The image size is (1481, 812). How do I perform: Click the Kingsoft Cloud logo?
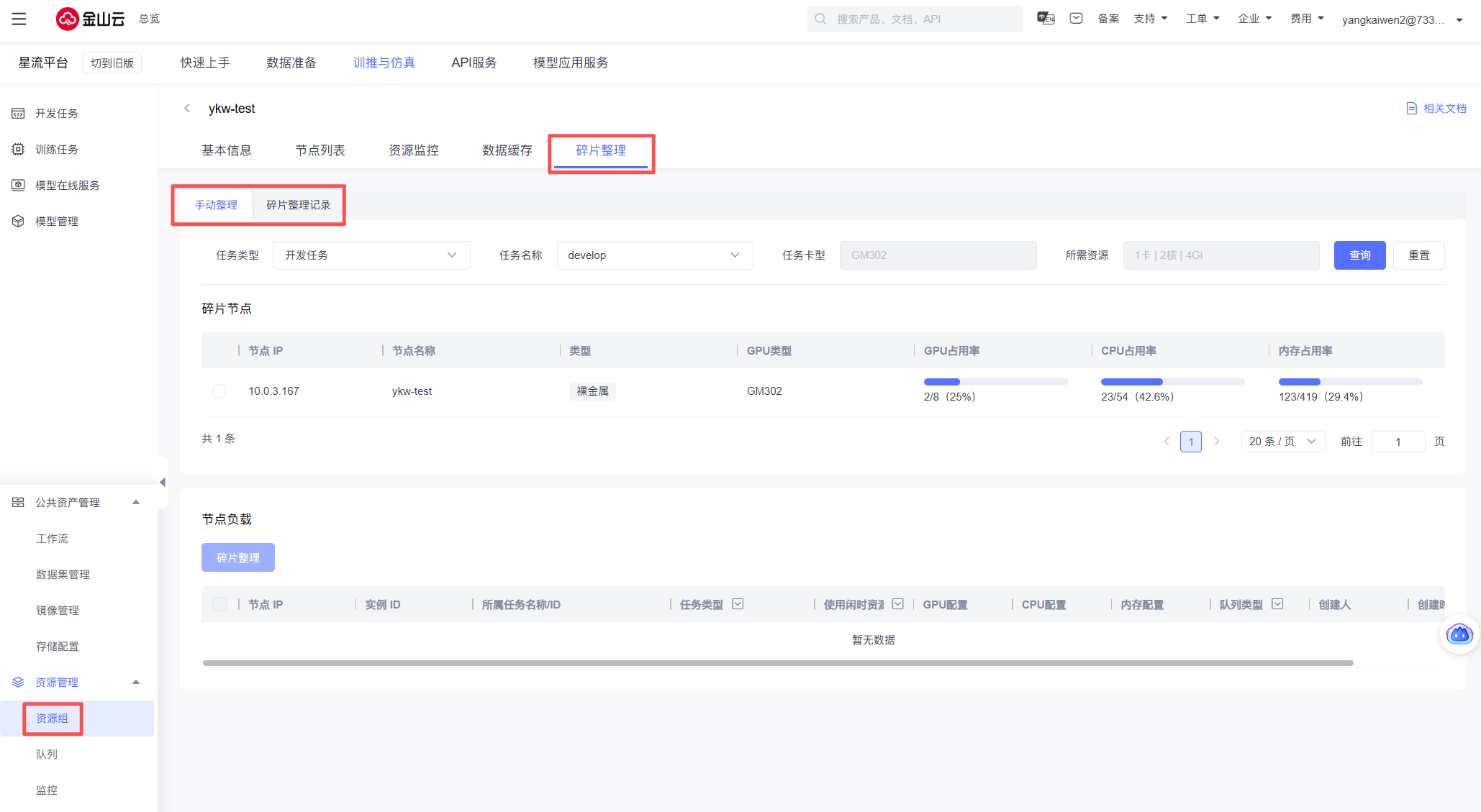tap(90, 19)
